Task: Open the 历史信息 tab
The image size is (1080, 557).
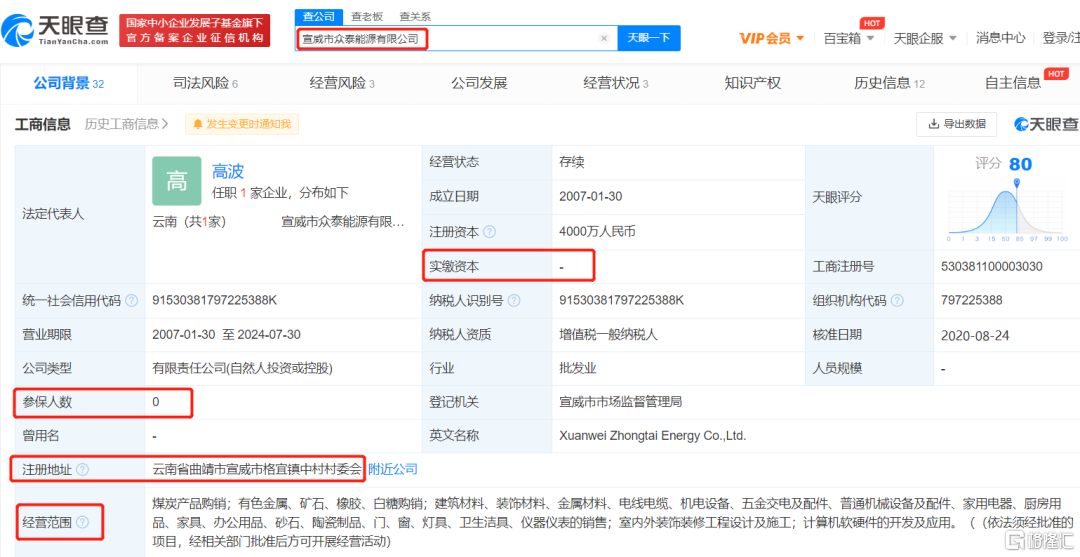Action: click(889, 84)
